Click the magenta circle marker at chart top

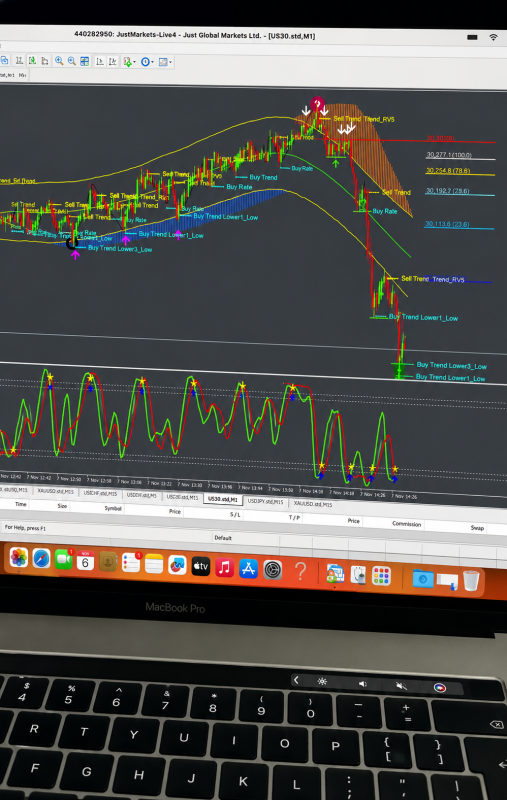(x=317, y=104)
